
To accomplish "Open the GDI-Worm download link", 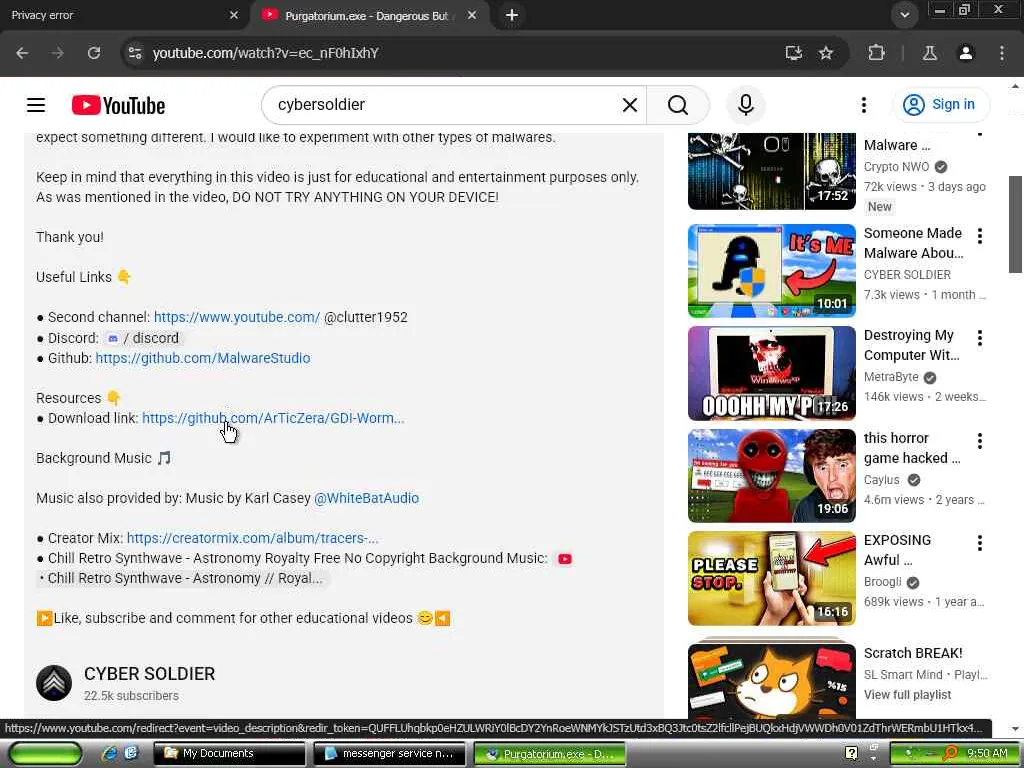I will coord(273,418).
